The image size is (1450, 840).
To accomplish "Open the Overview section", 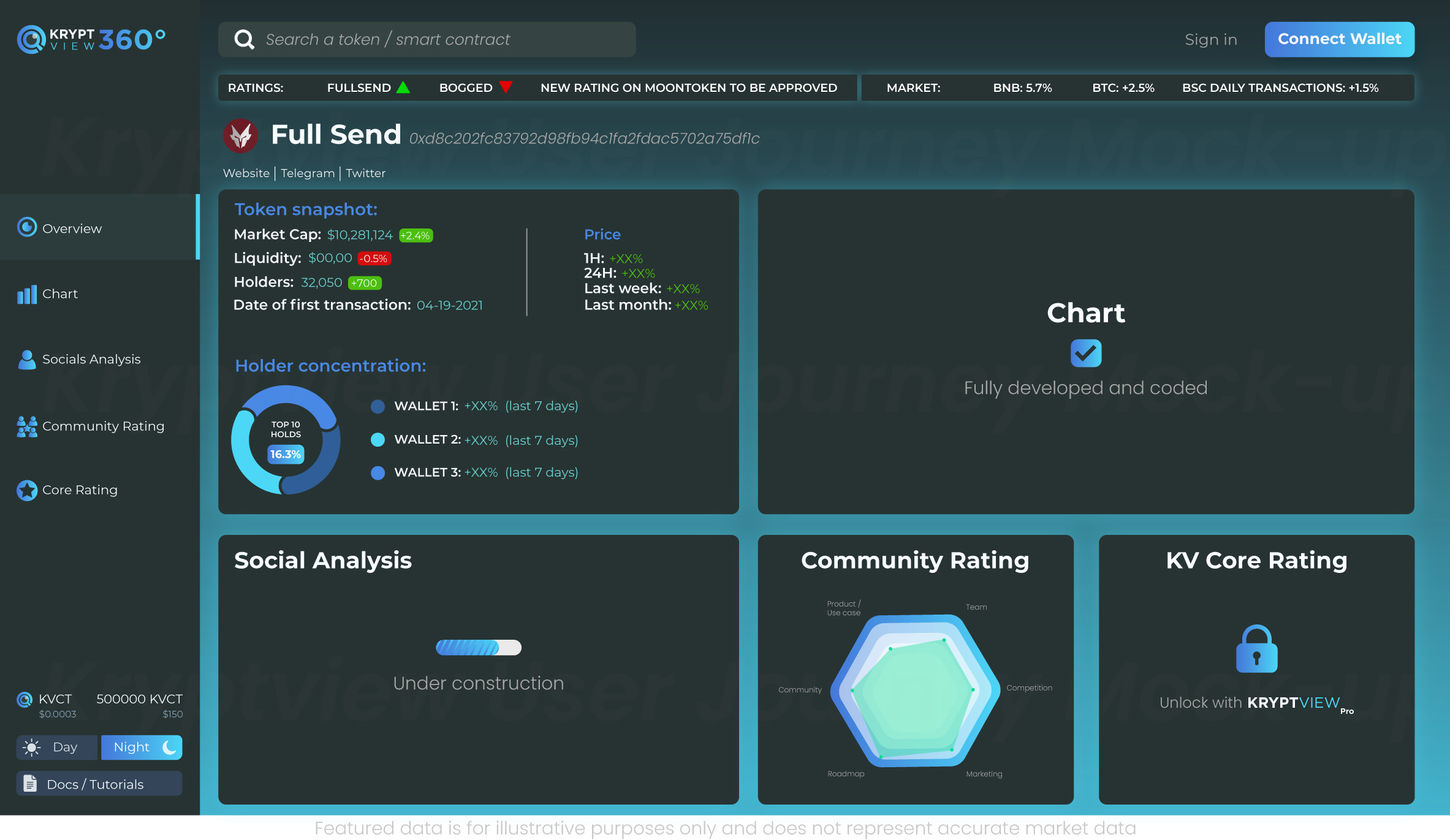I will (99, 228).
